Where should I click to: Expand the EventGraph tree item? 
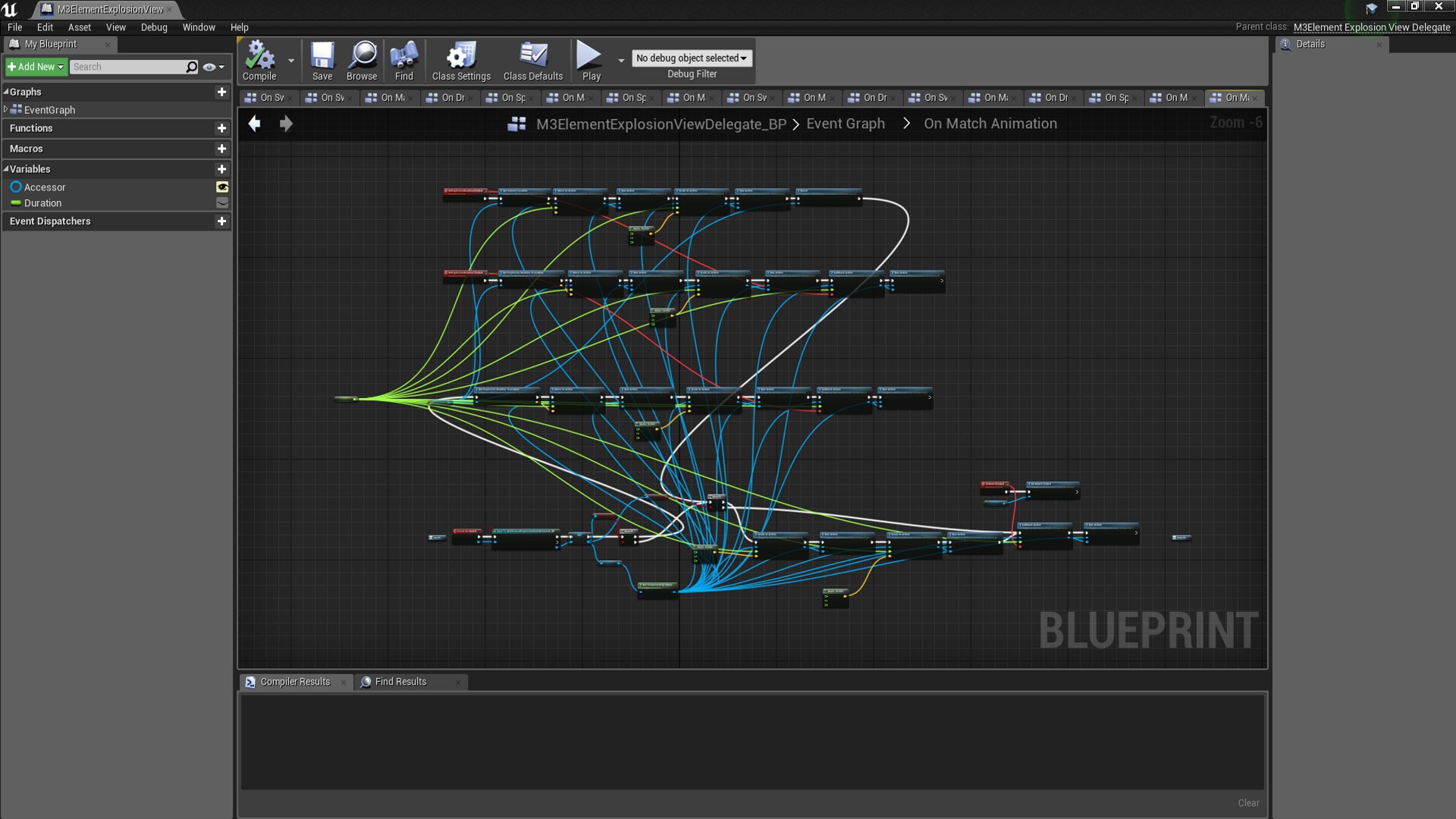(6, 109)
